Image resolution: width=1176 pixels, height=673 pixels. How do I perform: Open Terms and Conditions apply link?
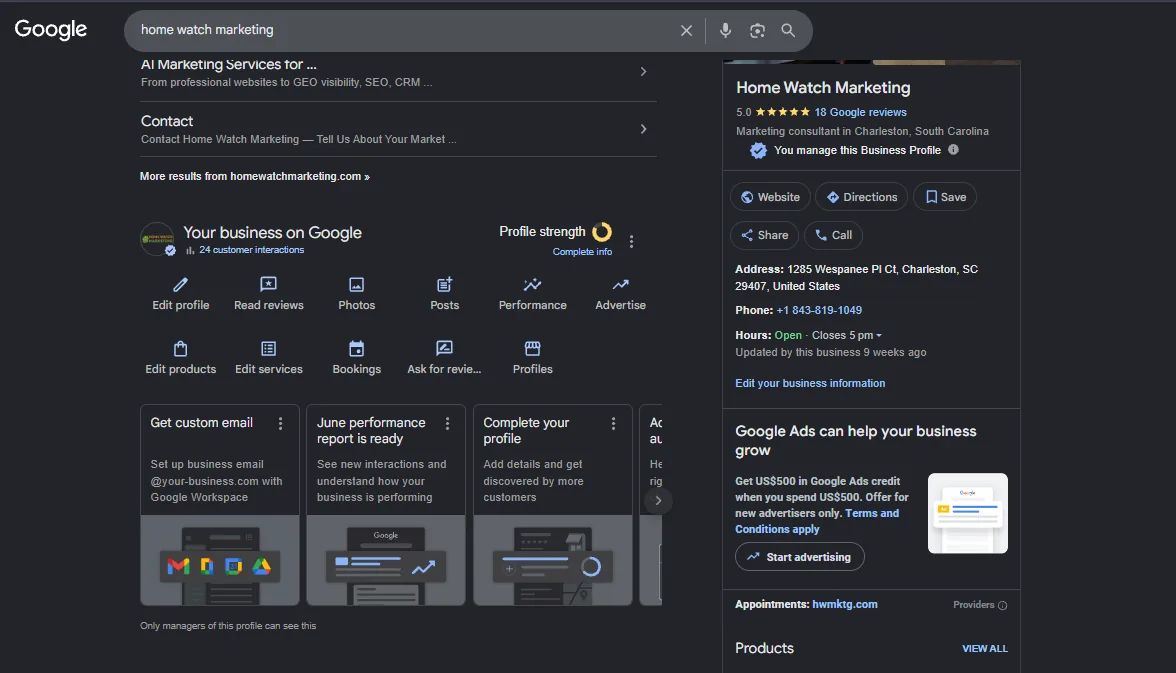817,521
